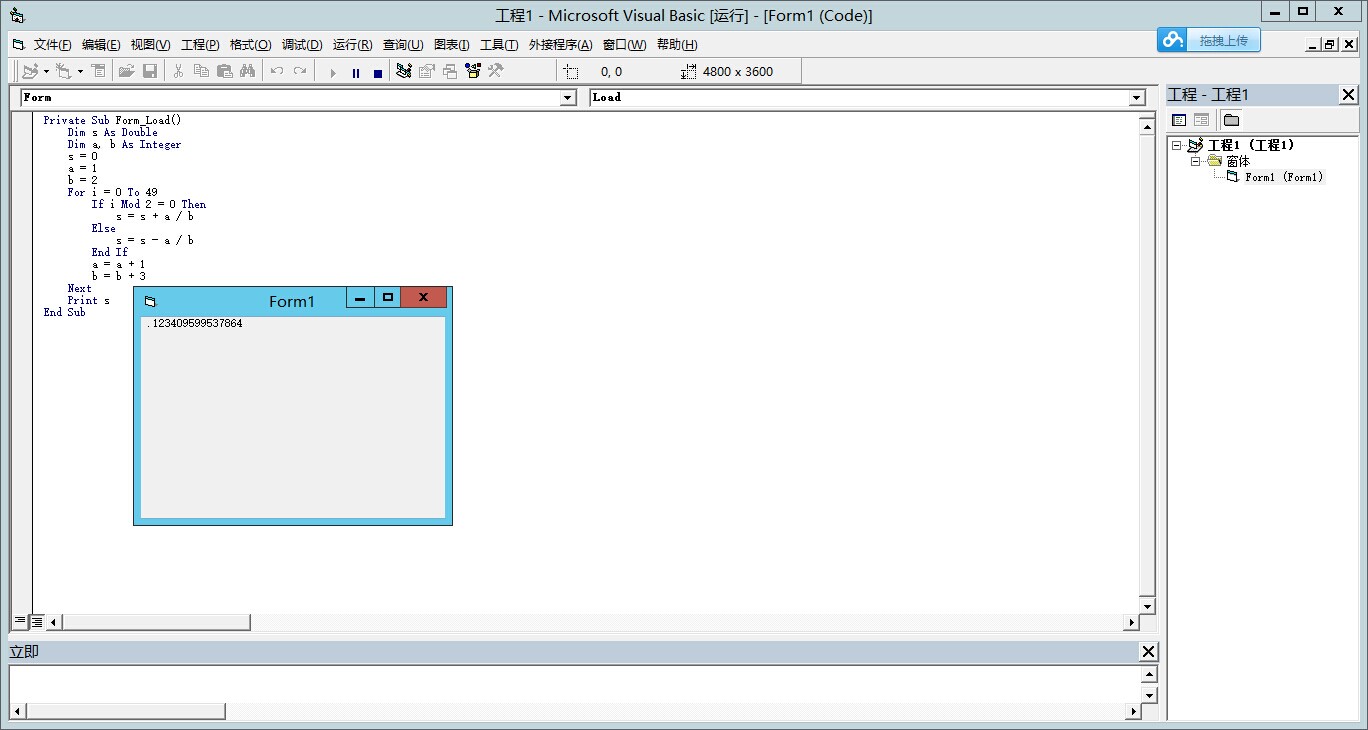Viewport: 1368px width, 730px height.
Task: Click the View Code icon in project panel
Action: tap(1179, 120)
